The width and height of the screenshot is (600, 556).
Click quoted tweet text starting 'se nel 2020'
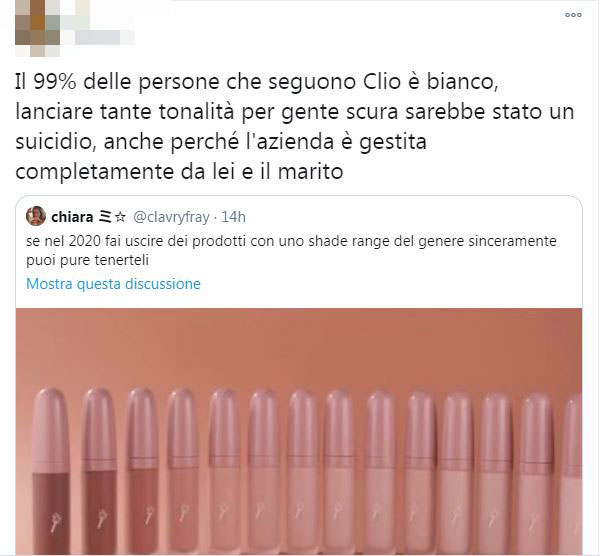(x=291, y=251)
